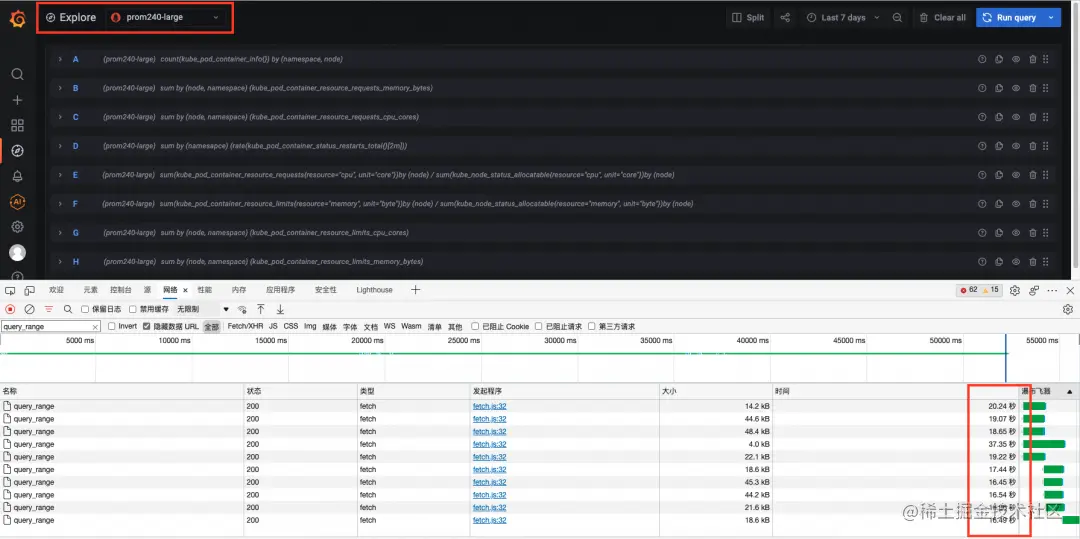Open network search magnifier
The image size is (1080, 539).
[x=68, y=309]
